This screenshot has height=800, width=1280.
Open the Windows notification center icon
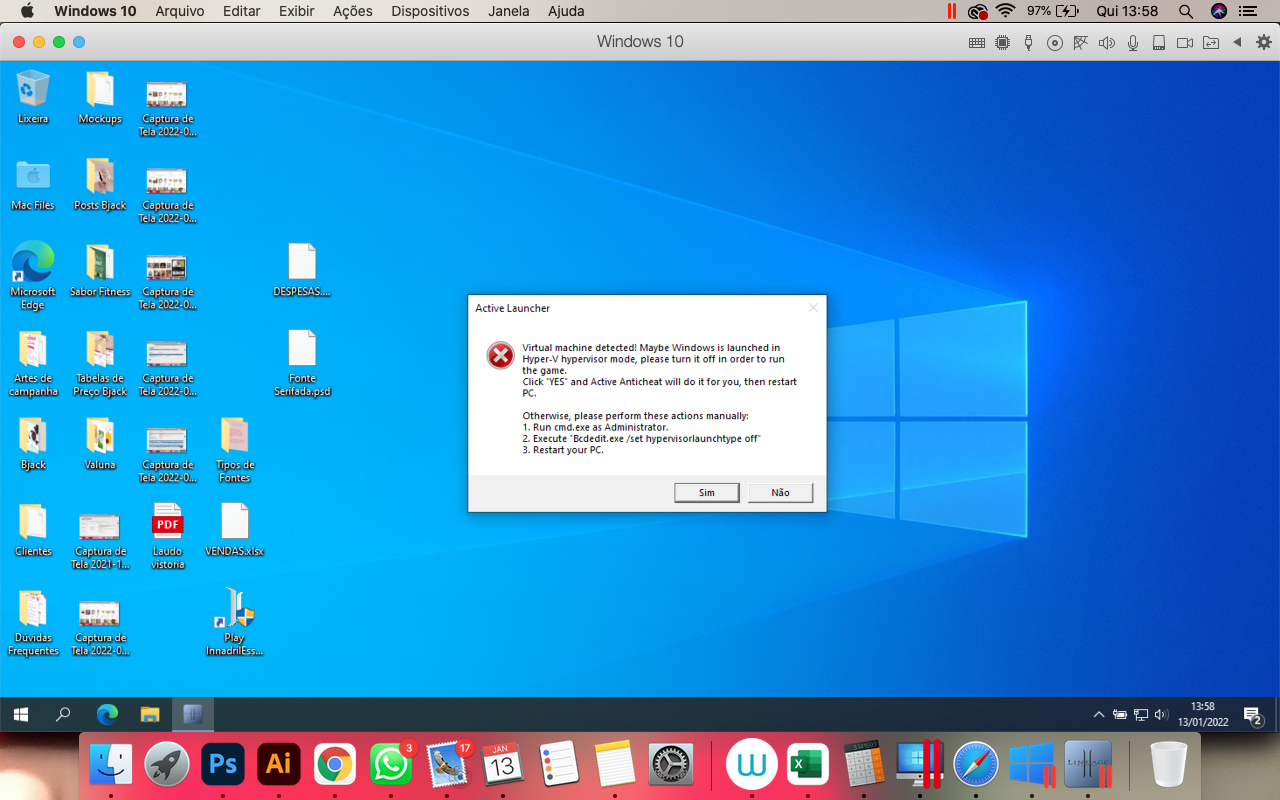point(1252,715)
